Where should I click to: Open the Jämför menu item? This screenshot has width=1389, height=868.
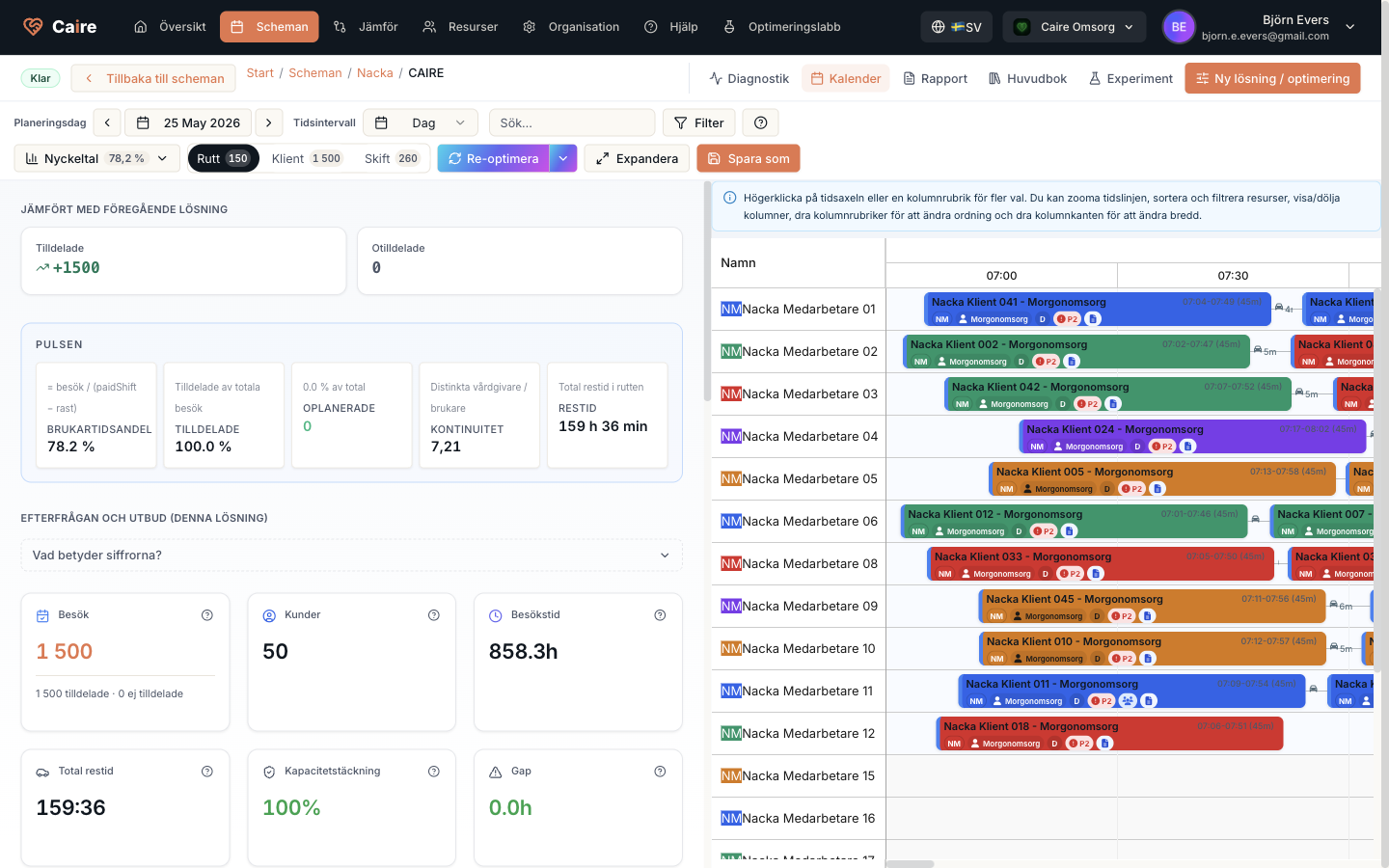click(x=366, y=27)
